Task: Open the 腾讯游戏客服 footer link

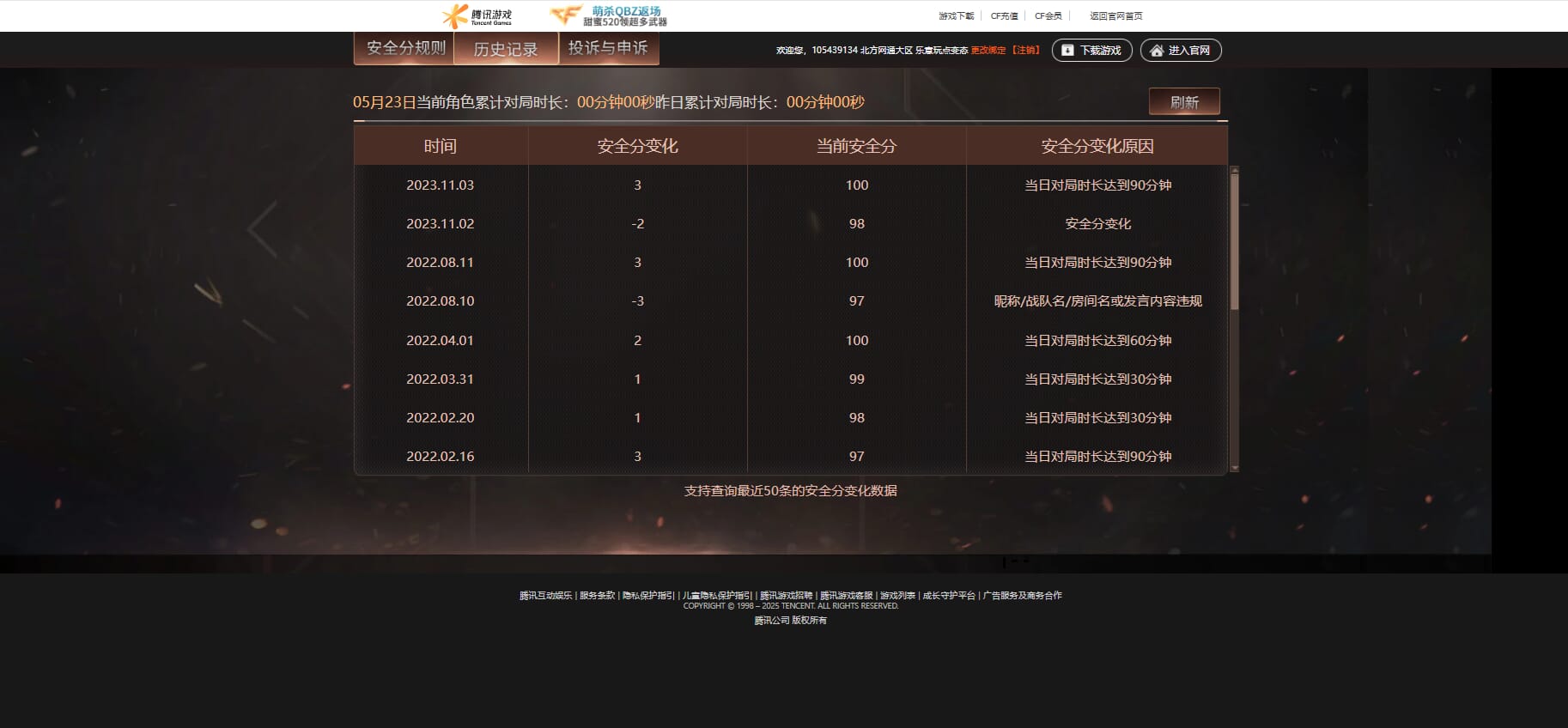Action: [x=846, y=596]
